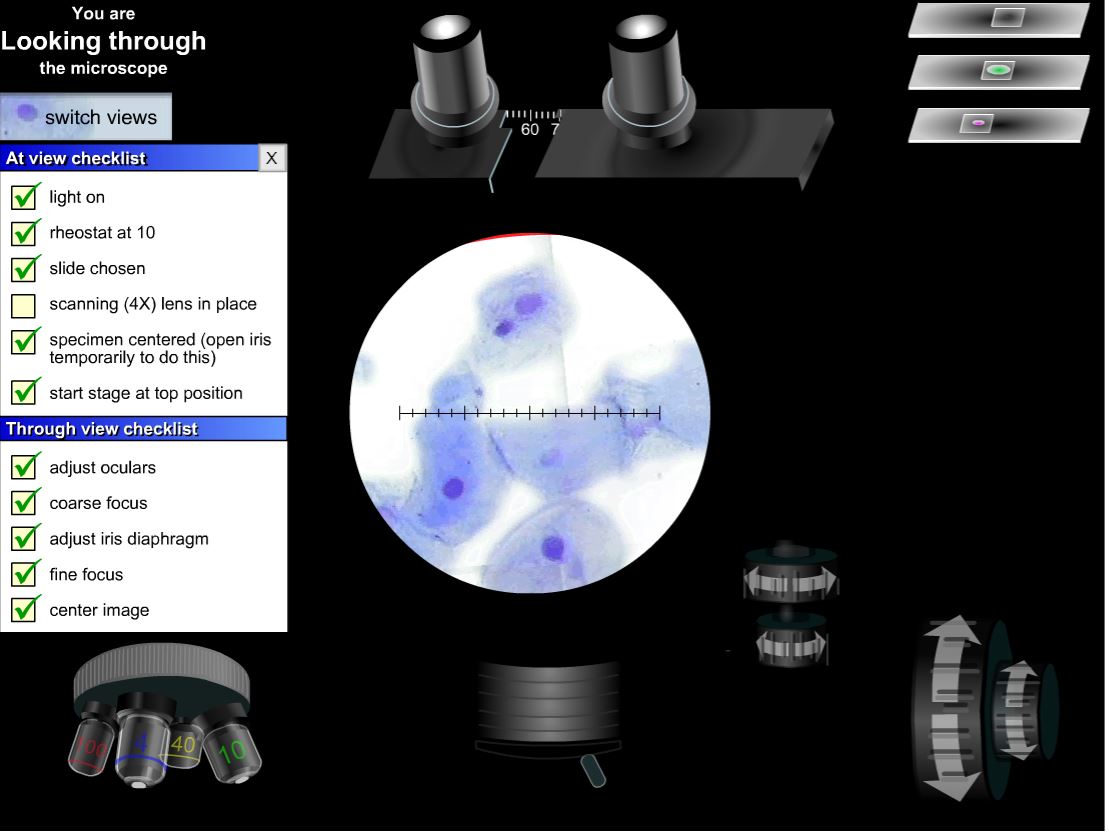Toggle the fine focus checkbox
1109x832 pixels.
pos(25,574)
